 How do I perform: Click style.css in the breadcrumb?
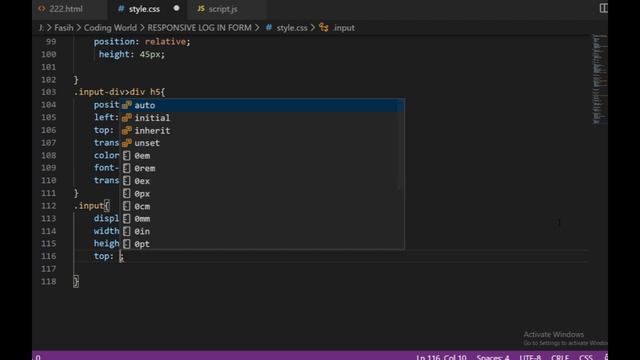click(x=291, y=28)
